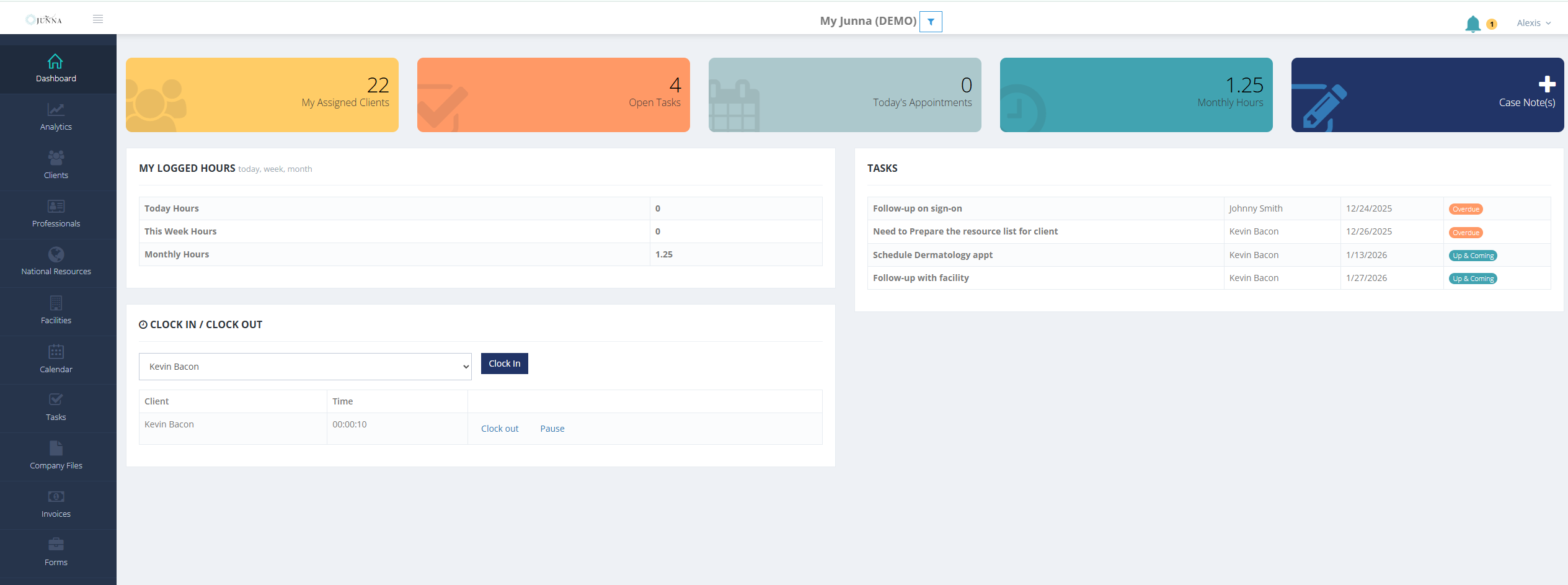
Task: Open Professionals ID card icon
Action: pos(56,206)
